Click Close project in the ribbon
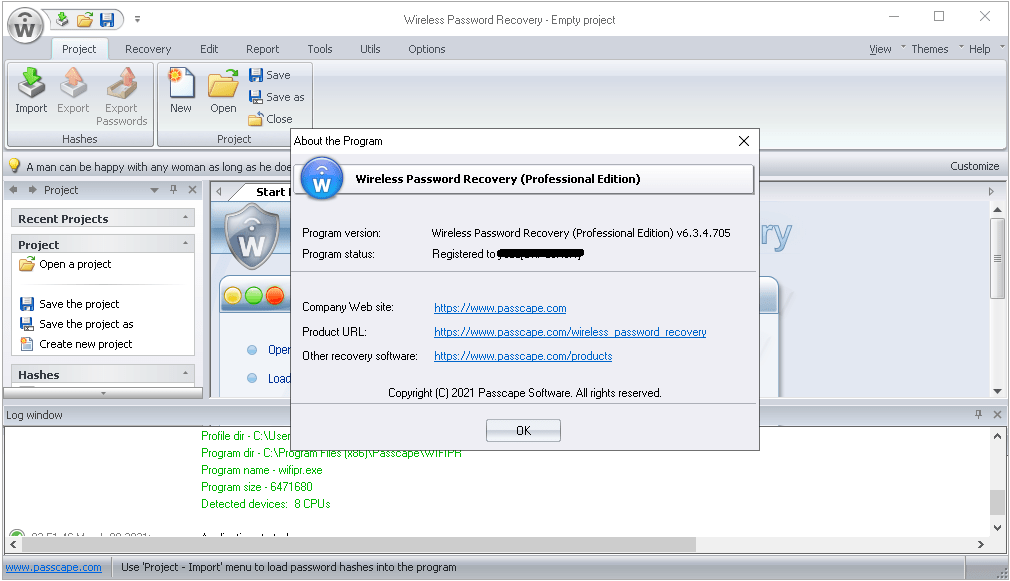This screenshot has width=1010, height=581. pyautogui.click(x=271, y=119)
